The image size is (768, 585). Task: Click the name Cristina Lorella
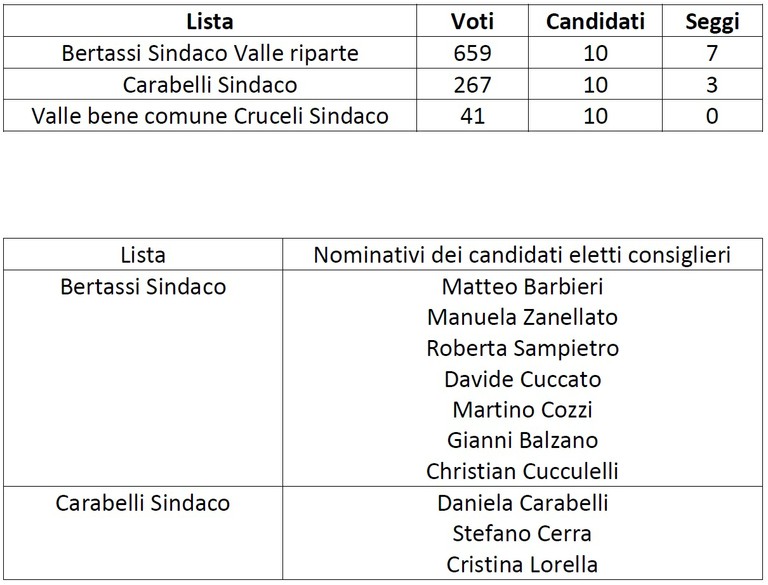tap(522, 563)
